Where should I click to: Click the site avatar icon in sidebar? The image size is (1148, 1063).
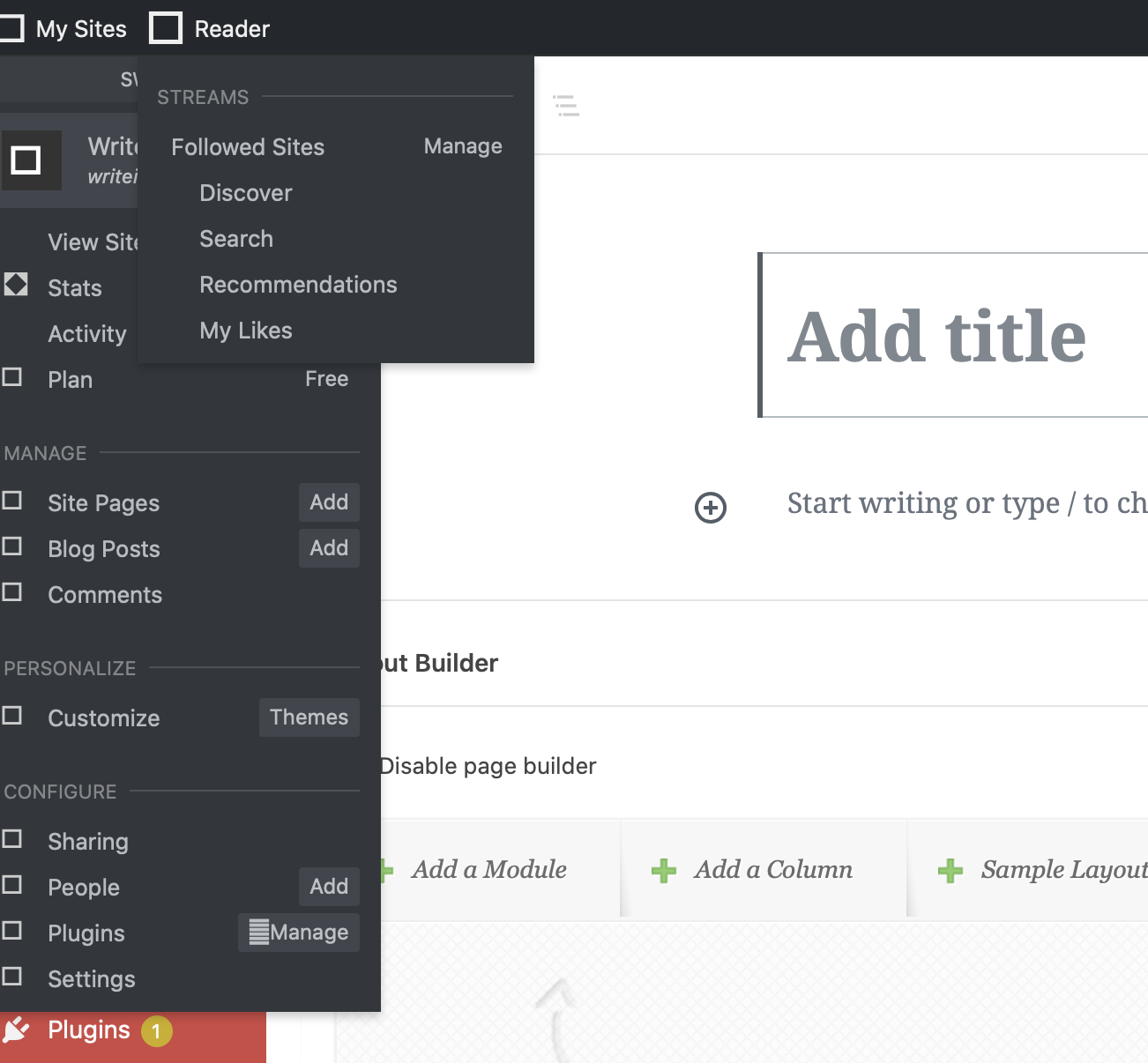click(26, 160)
